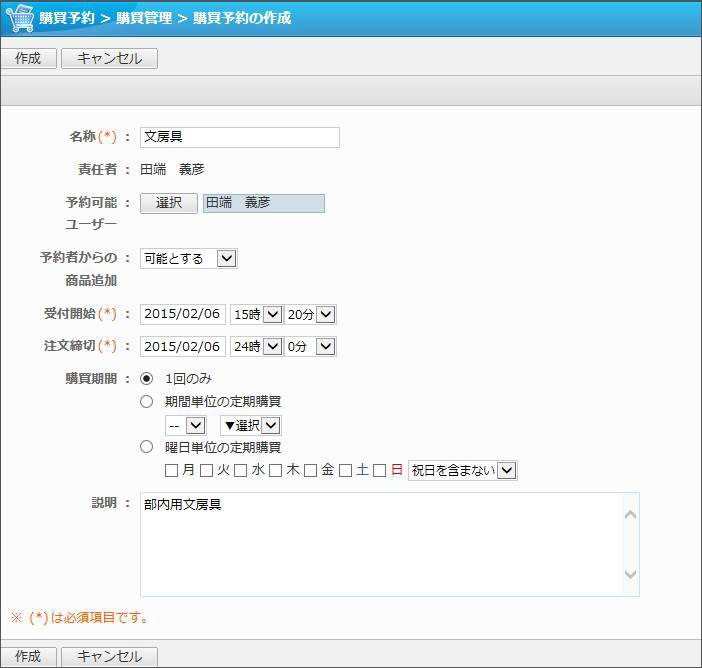
Task: Click the 名称 text field
Action: coord(240,138)
